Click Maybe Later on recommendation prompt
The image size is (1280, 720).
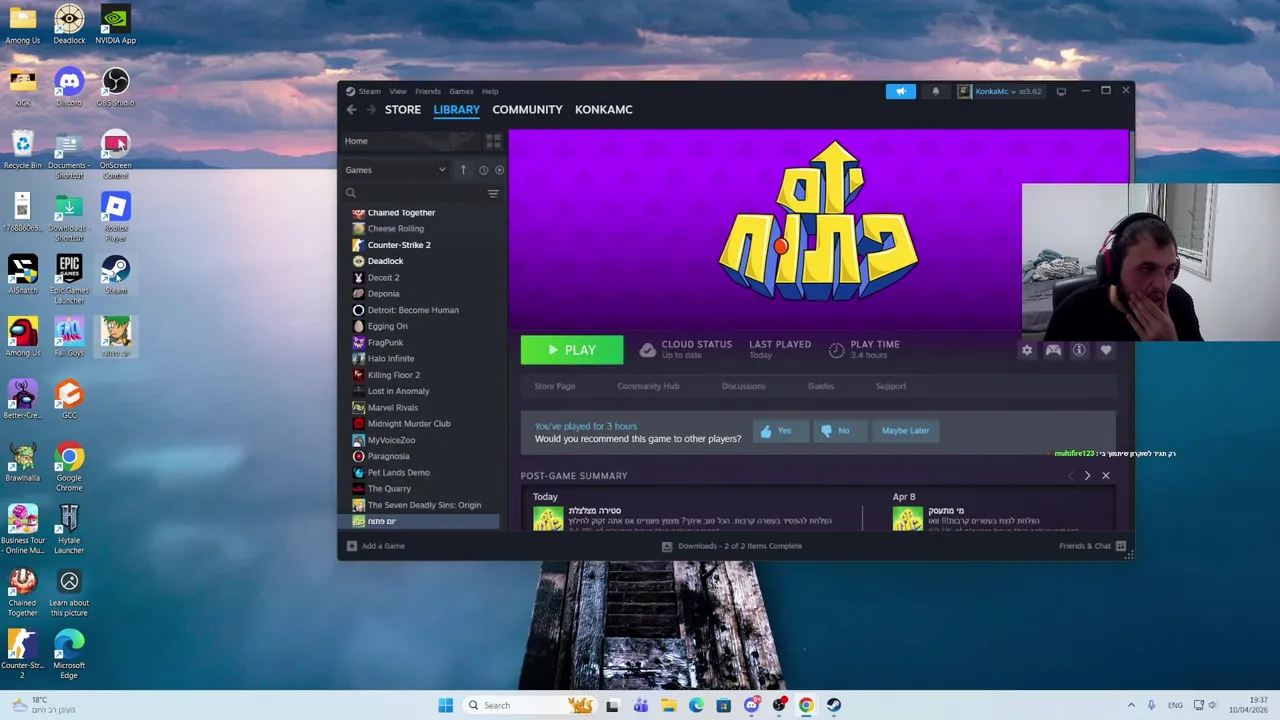[x=905, y=431]
